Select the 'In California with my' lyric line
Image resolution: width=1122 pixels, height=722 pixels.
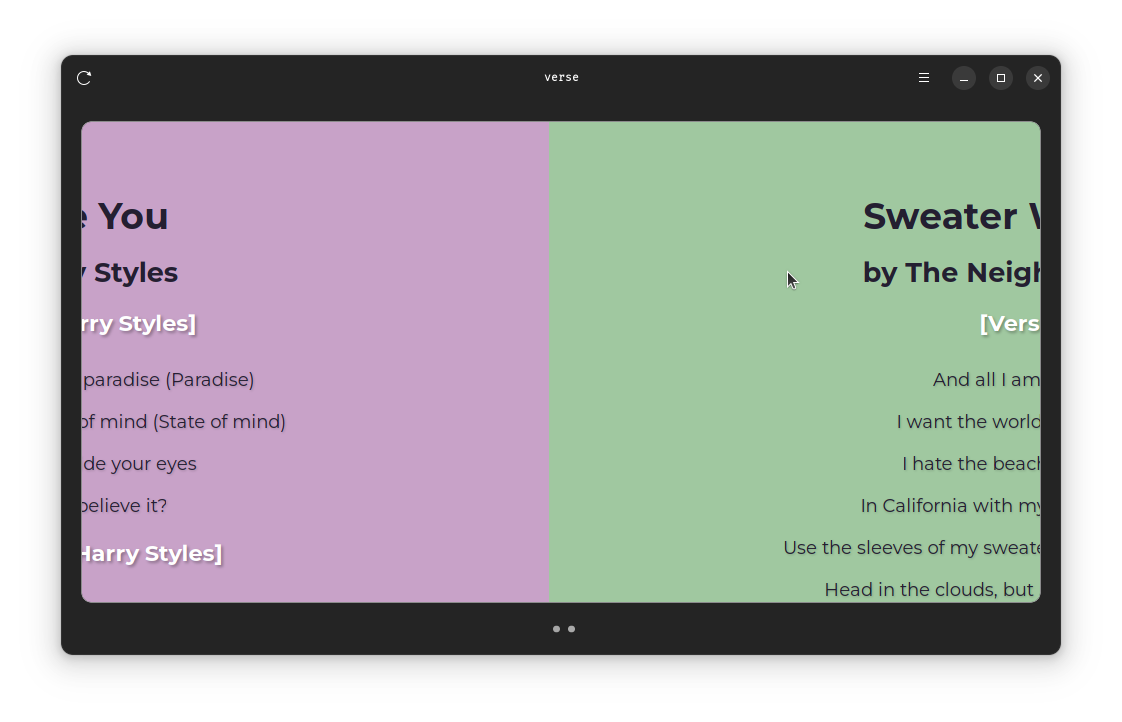coord(951,506)
